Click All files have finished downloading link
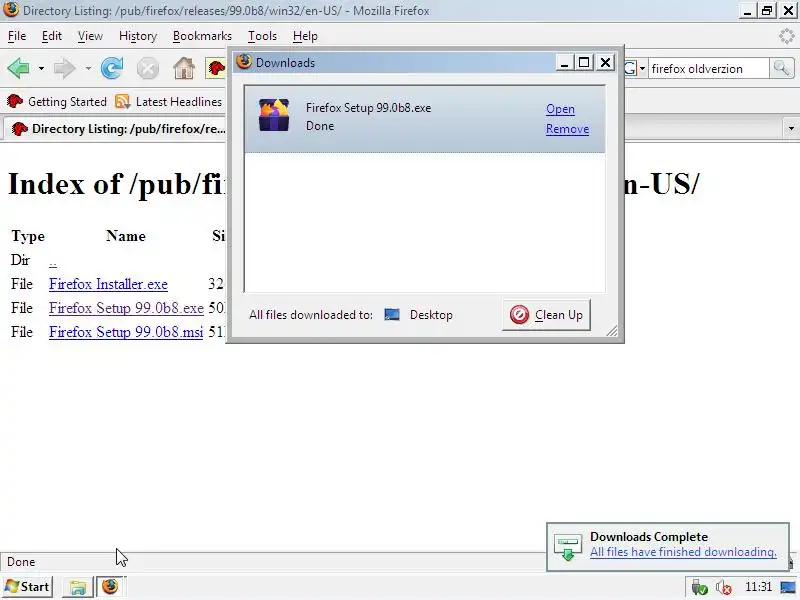The height and width of the screenshot is (600, 800). click(x=683, y=552)
